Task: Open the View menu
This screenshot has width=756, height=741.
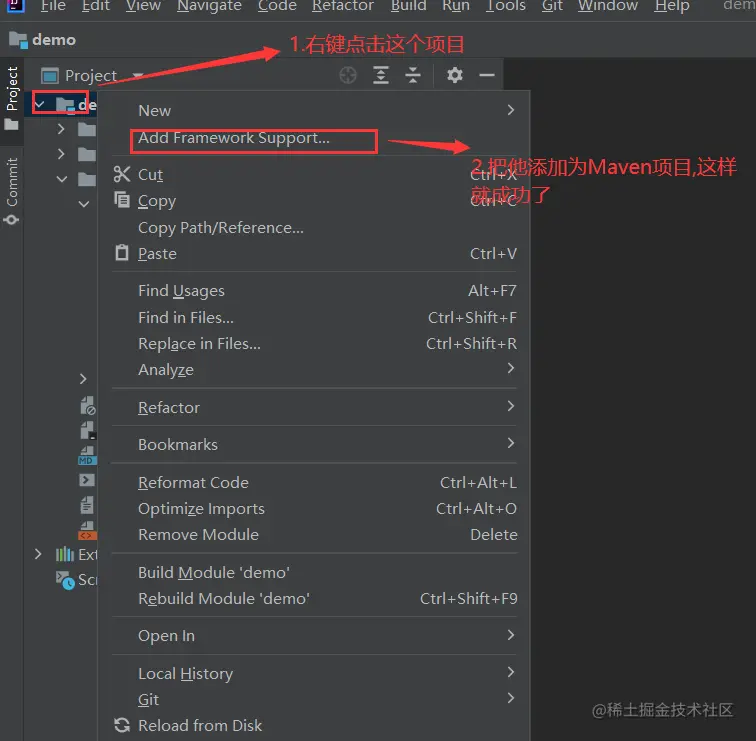Action: point(143,6)
